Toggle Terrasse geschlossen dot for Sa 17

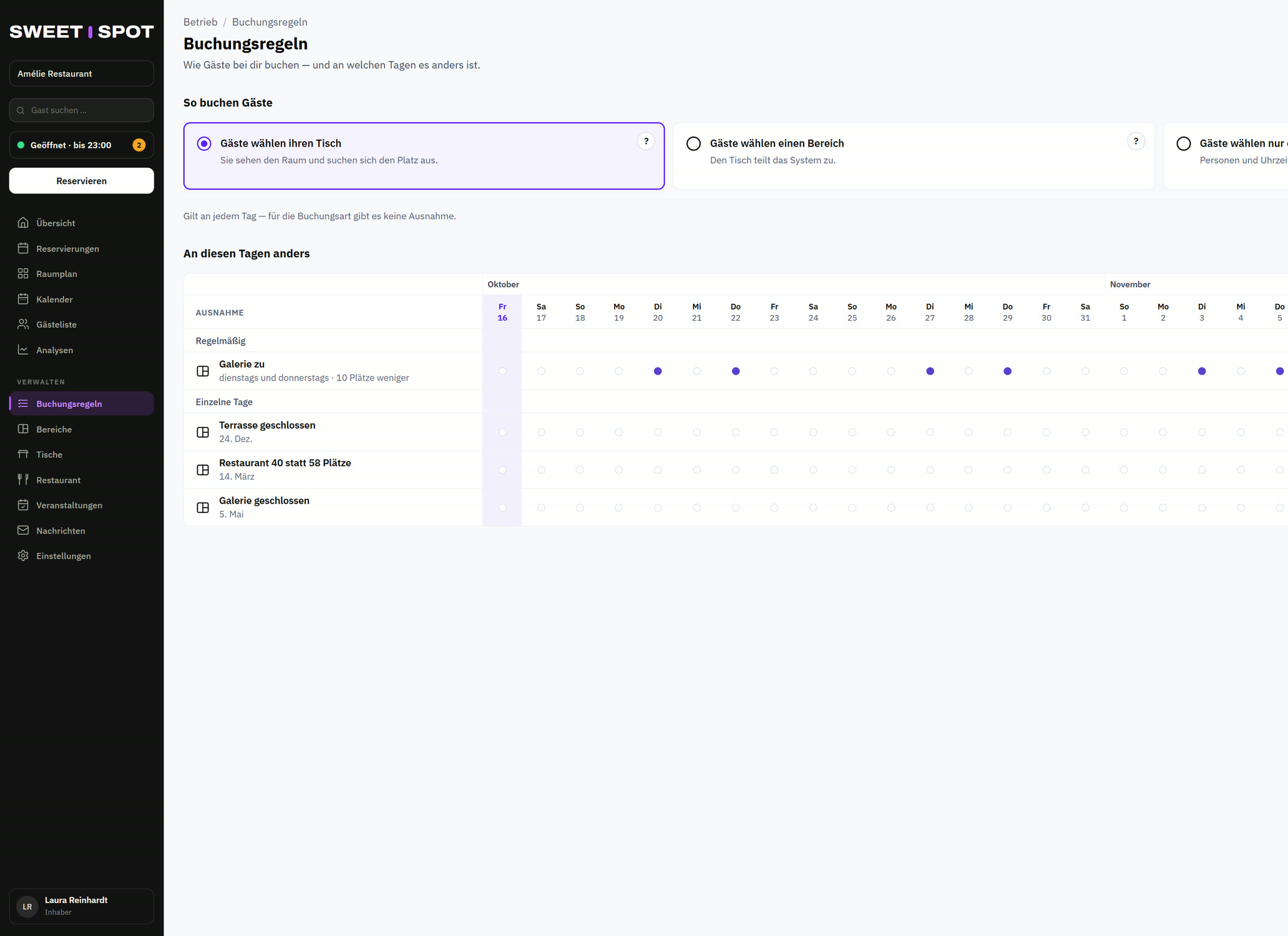coord(541,432)
